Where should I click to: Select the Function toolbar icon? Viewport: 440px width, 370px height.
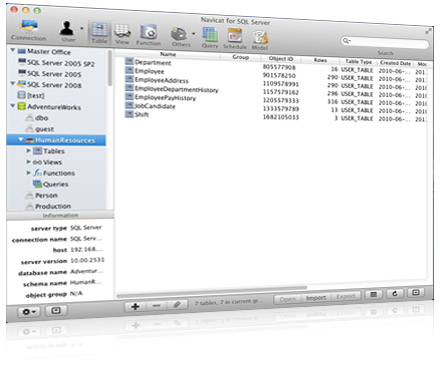tap(148, 35)
